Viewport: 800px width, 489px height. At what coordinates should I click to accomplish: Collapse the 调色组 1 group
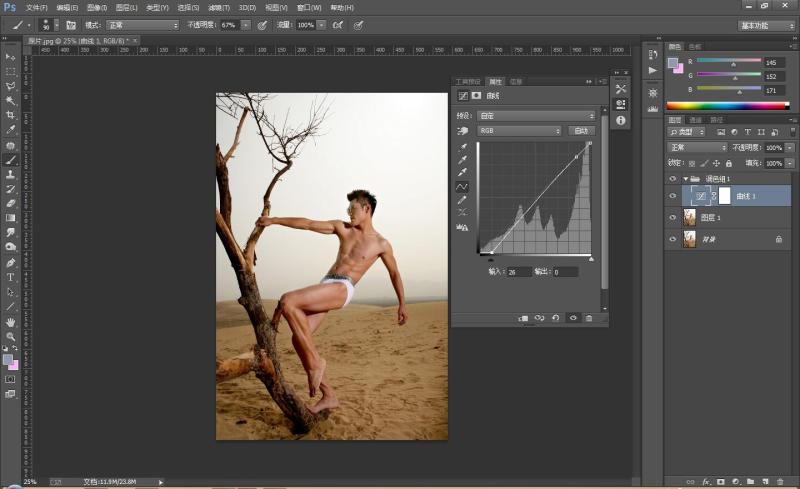click(x=686, y=179)
